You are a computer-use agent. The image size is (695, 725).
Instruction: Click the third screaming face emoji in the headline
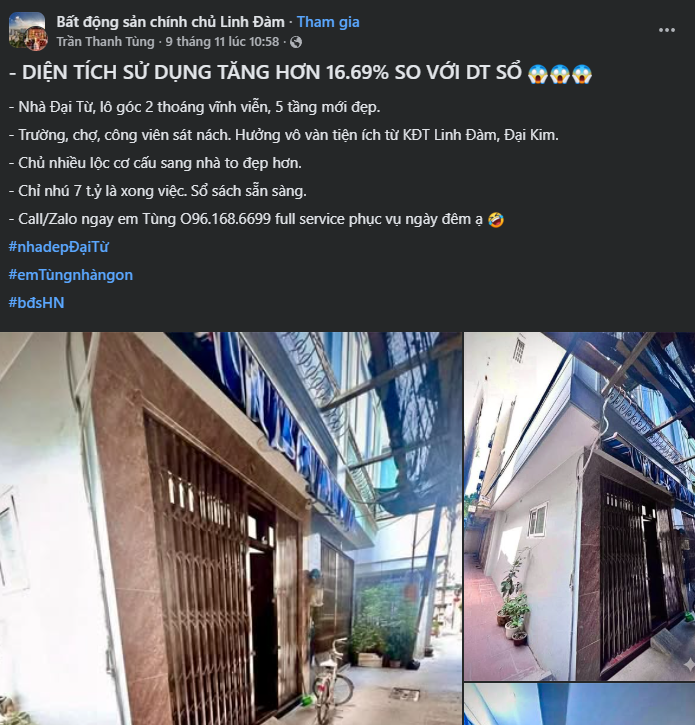tap(582, 73)
